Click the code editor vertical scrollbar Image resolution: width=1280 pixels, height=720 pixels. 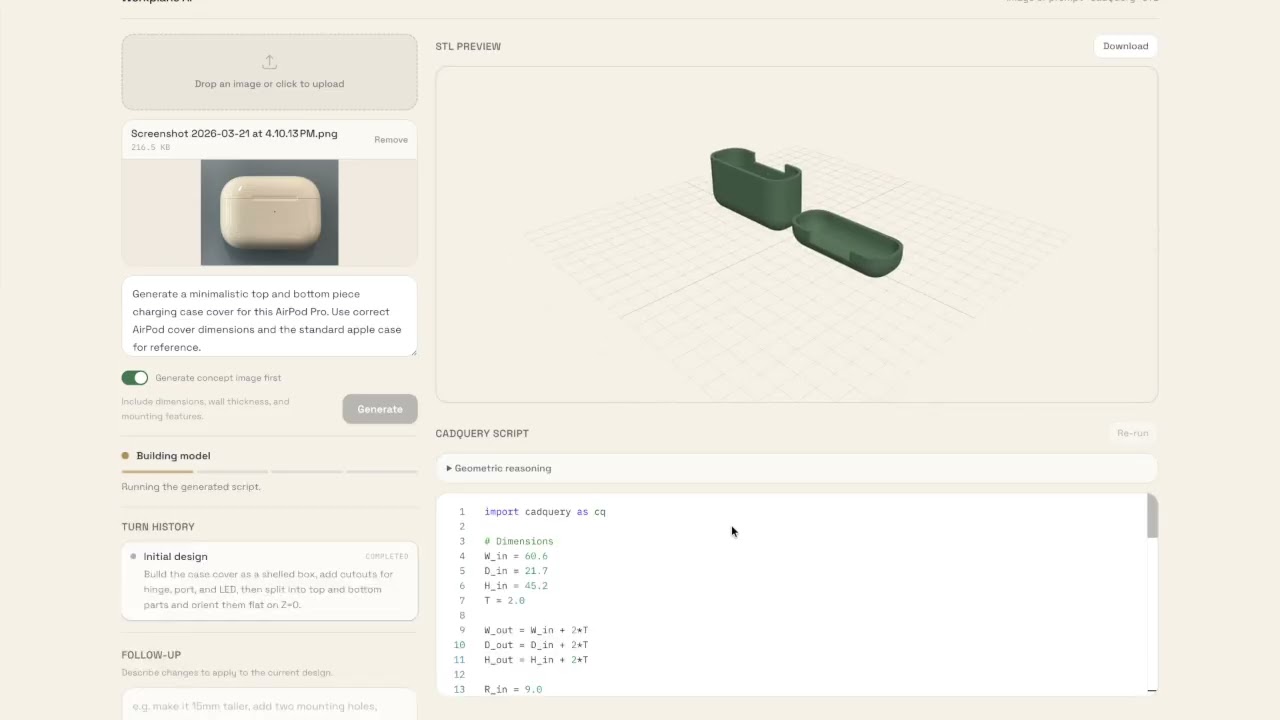1152,517
